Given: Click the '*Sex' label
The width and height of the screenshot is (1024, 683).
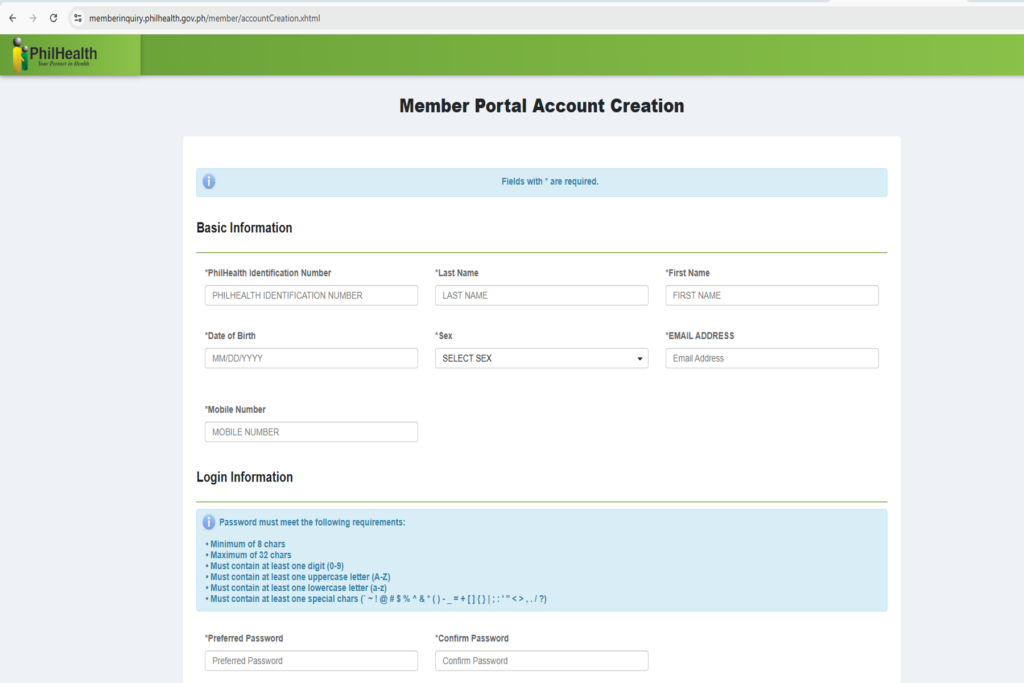Looking at the screenshot, I should point(443,336).
